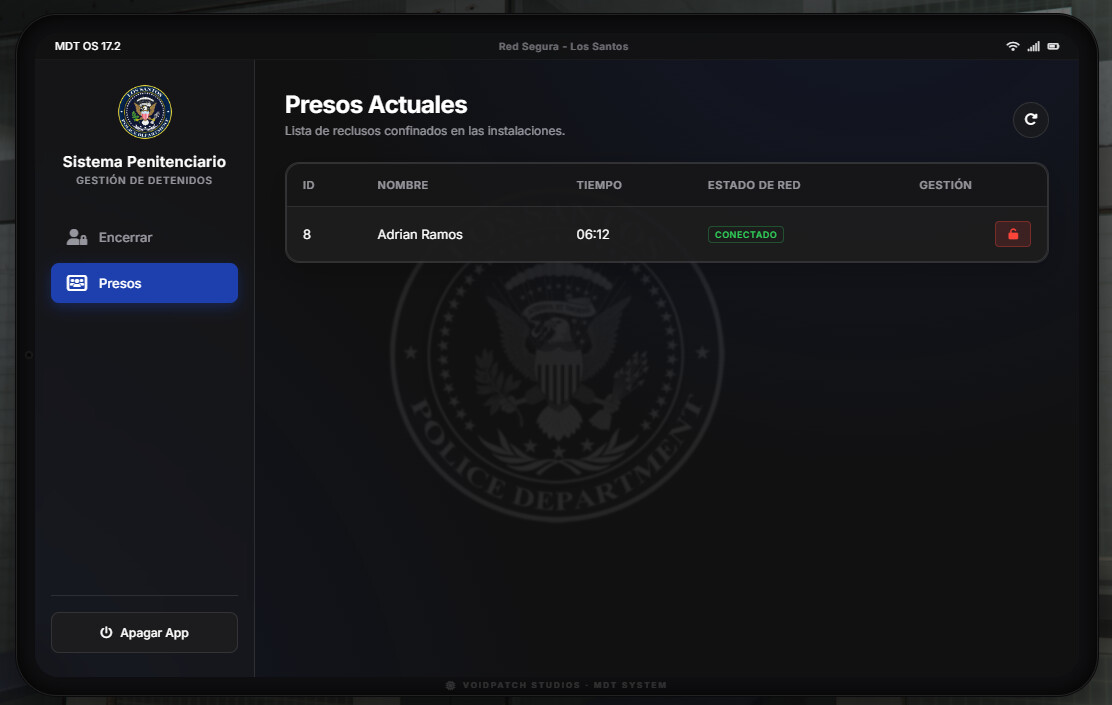The height and width of the screenshot is (705, 1112).
Task: Click the MDT OS 17.2 label
Action: tap(88, 46)
